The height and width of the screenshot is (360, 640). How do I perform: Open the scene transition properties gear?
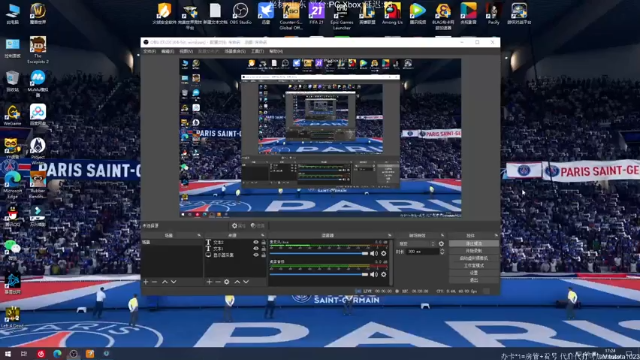coord(441,244)
